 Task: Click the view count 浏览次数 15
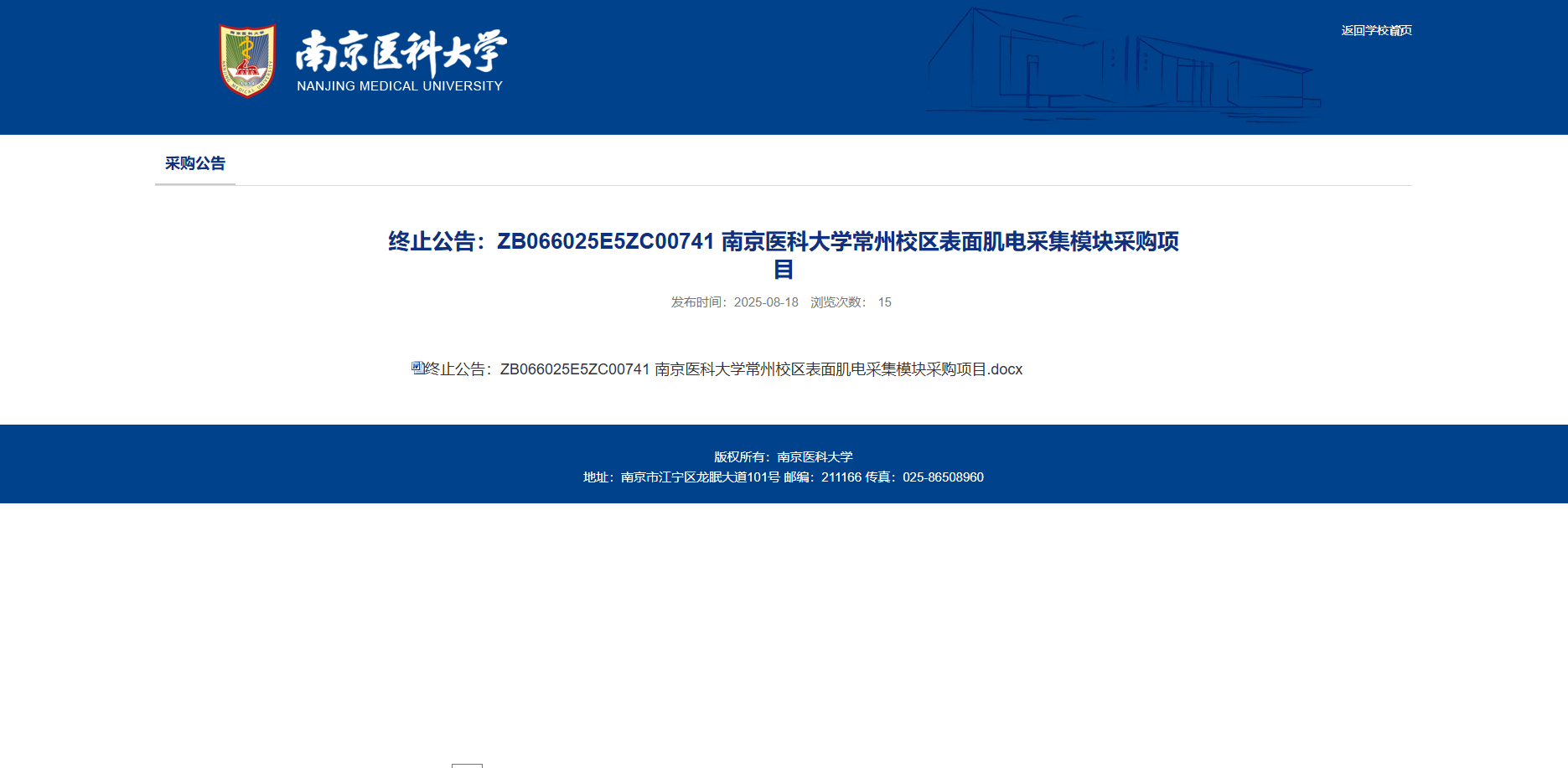click(851, 302)
